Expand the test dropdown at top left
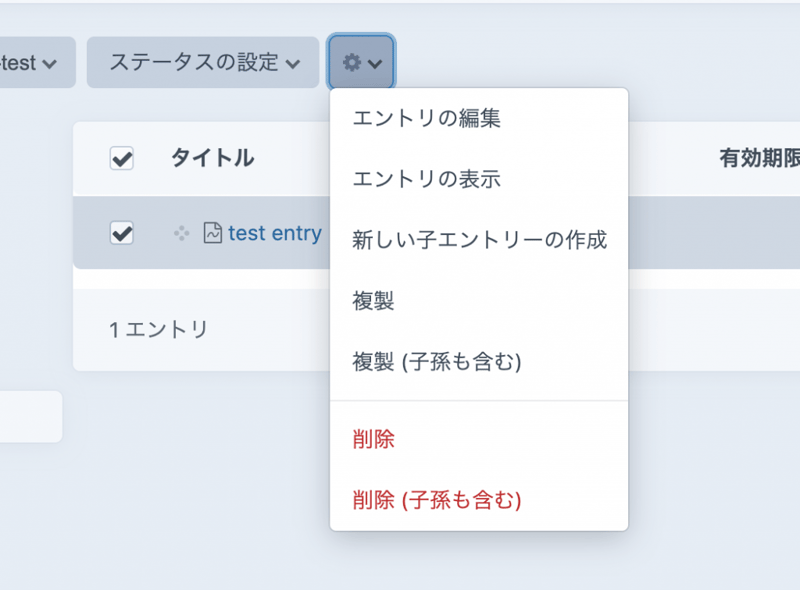Viewport: 800px width, 590px height. [32, 62]
